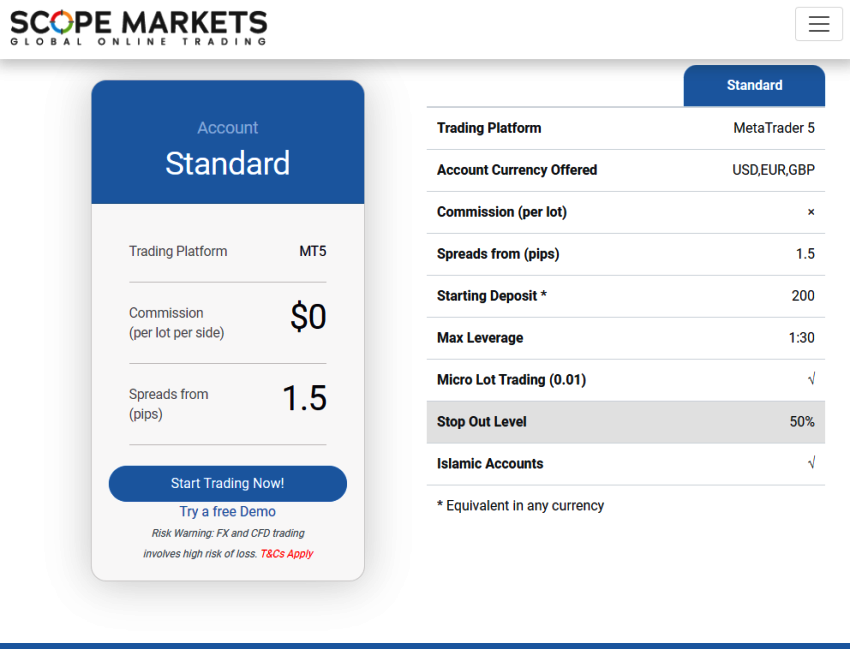
Task: Click the Spreads from (pips) table row
Action: click(626, 254)
